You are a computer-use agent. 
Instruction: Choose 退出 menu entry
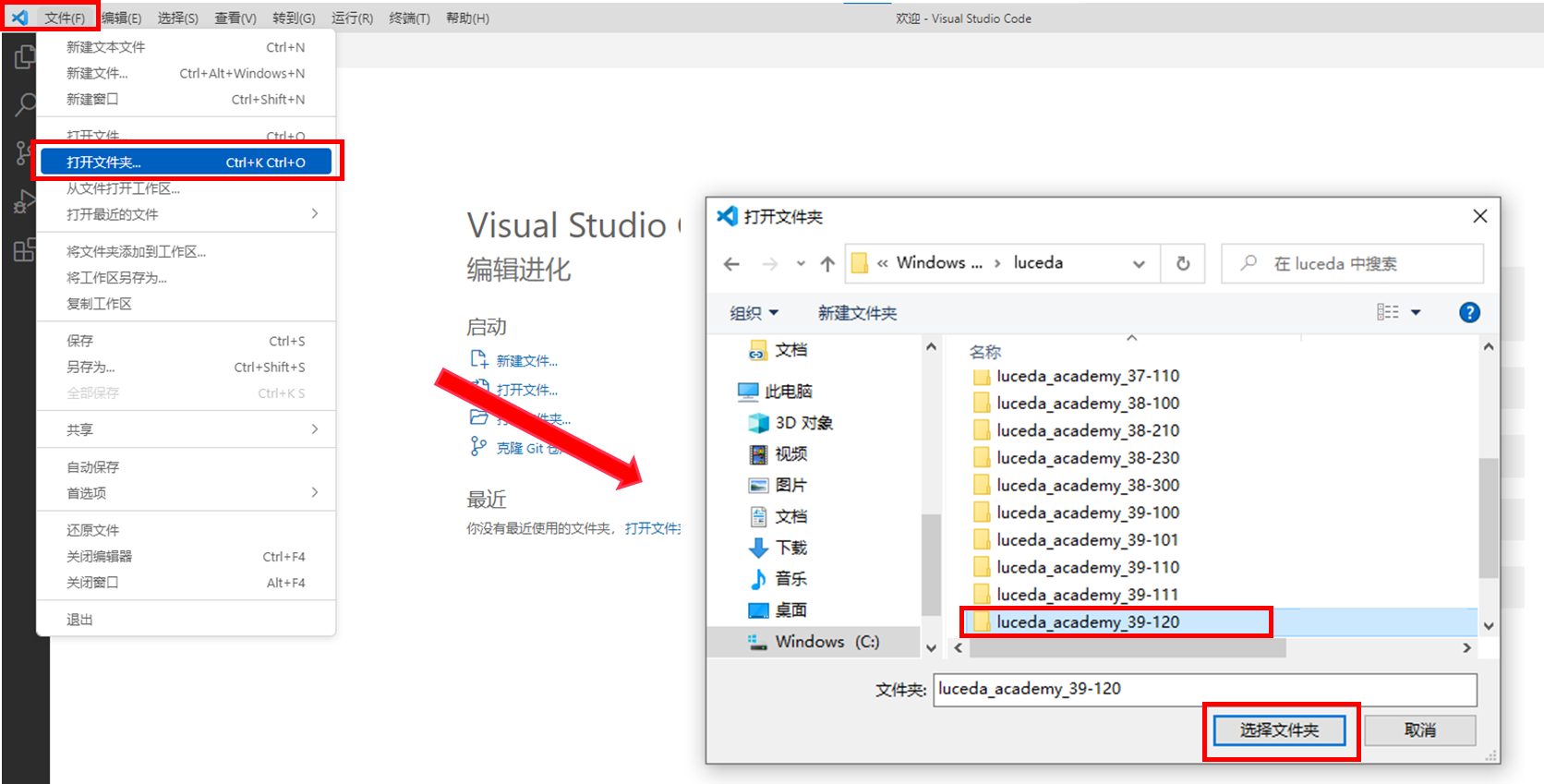pyautogui.click(x=186, y=619)
